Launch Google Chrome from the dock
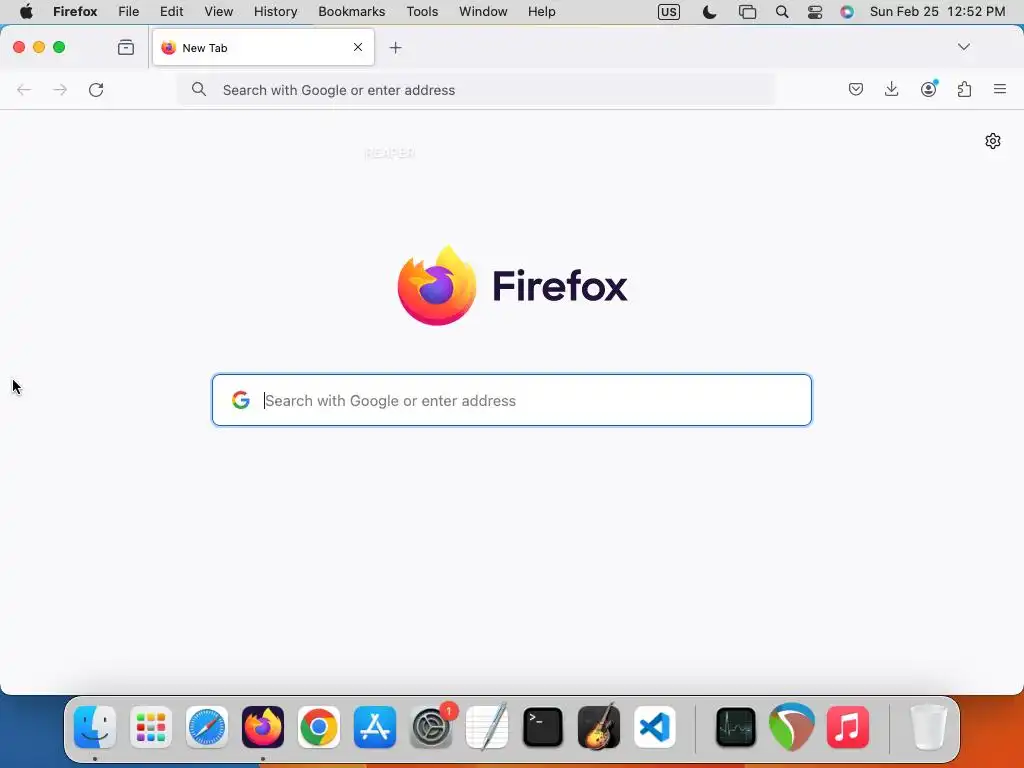This screenshot has width=1024, height=768. [319, 727]
